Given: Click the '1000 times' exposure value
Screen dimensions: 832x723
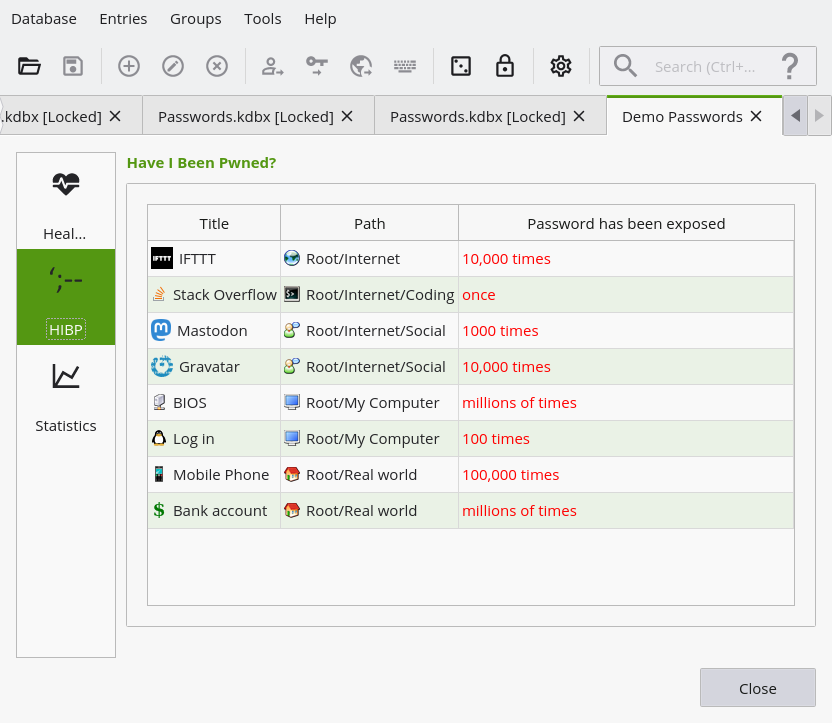Looking at the screenshot, I should (500, 331).
